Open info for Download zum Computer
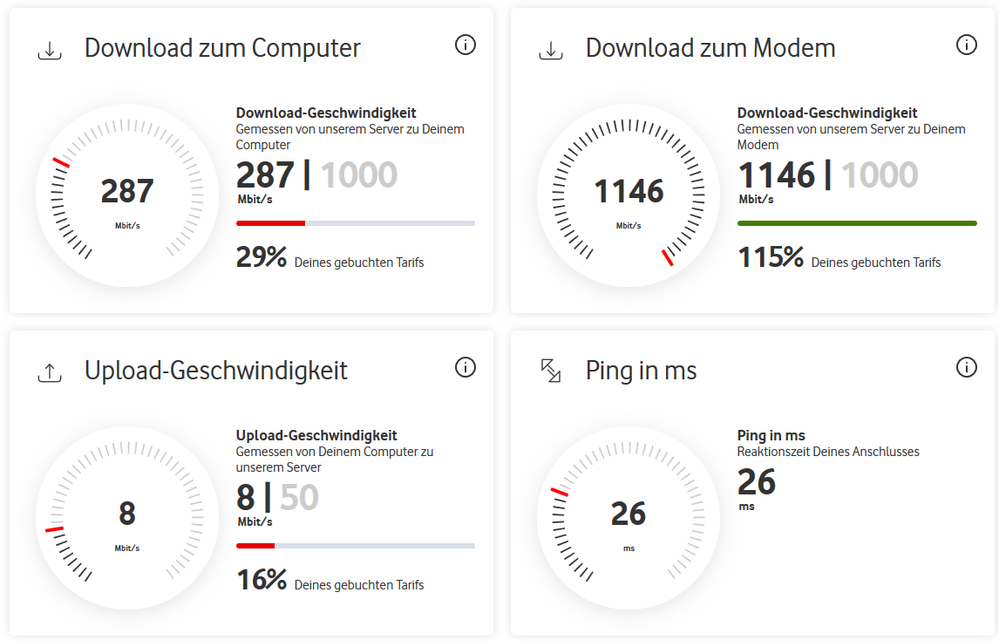 pos(465,44)
